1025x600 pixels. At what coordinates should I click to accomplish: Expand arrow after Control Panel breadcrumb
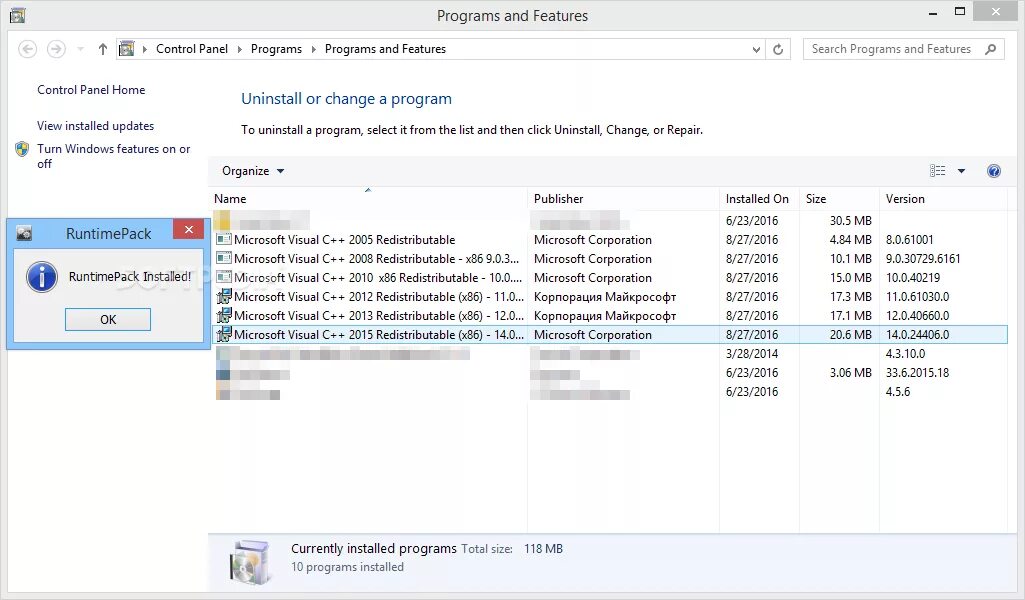pyautogui.click(x=239, y=49)
